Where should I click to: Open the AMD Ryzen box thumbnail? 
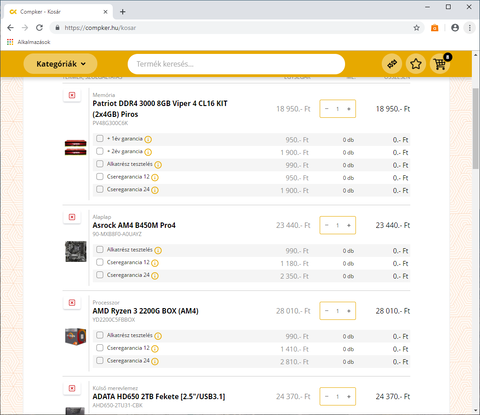coord(76,336)
